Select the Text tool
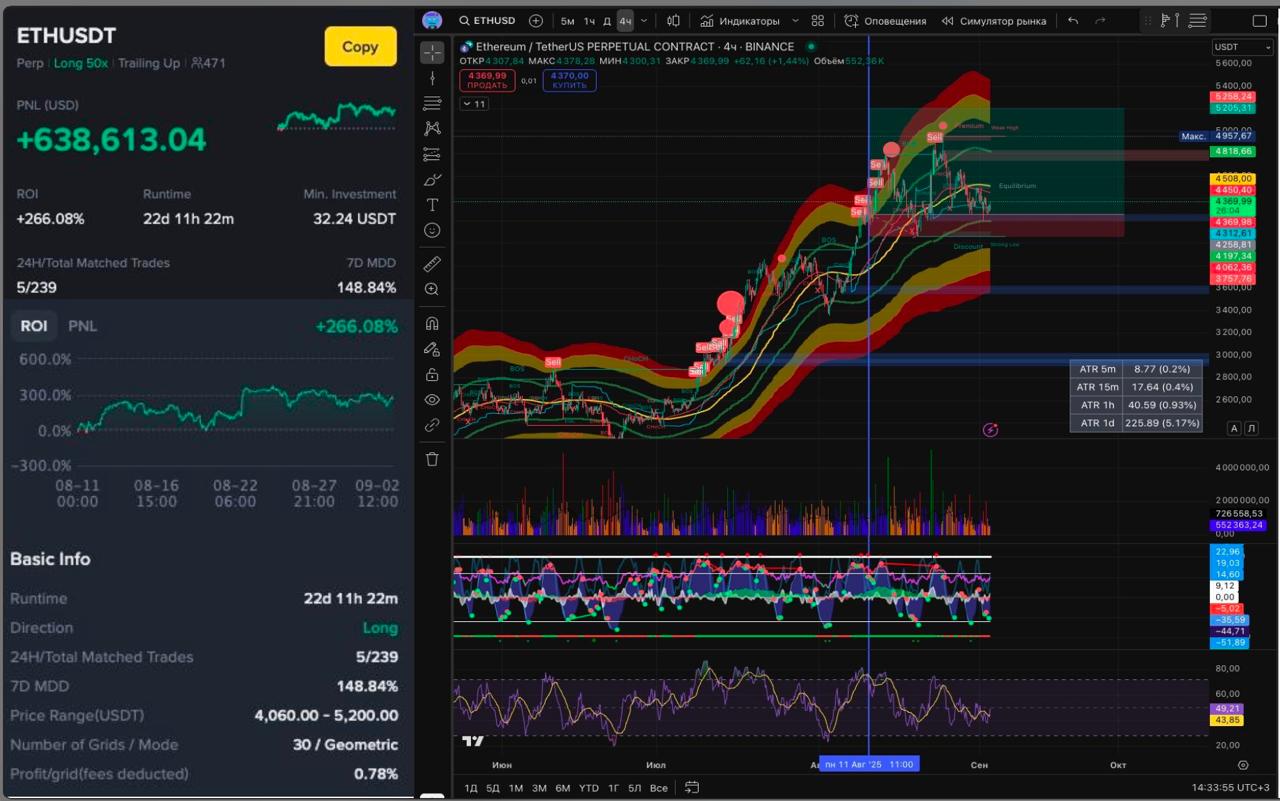This screenshot has height=801, width=1280. (x=432, y=205)
